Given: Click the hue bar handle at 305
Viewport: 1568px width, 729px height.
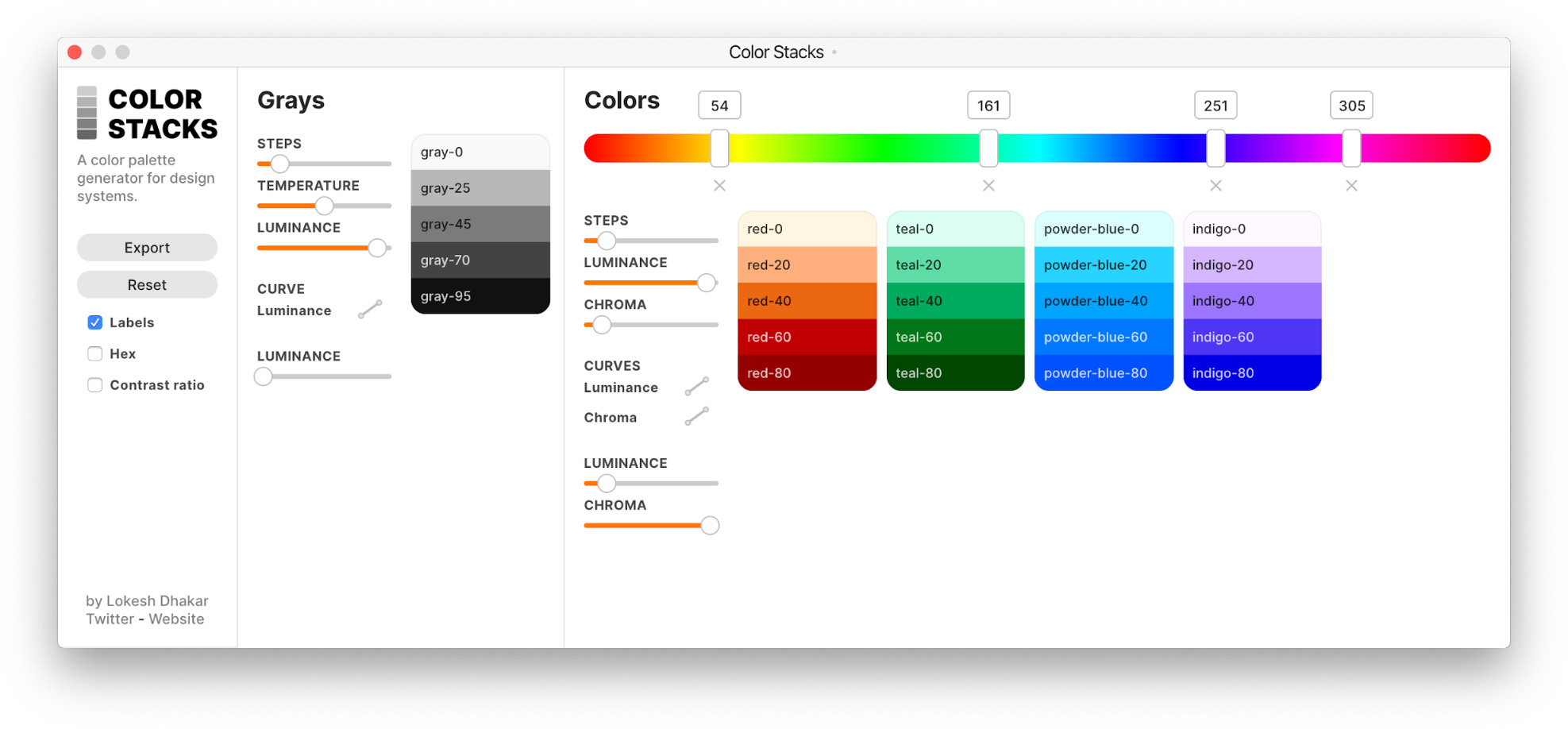Looking at the screenshot, I should click(1351, 148).
